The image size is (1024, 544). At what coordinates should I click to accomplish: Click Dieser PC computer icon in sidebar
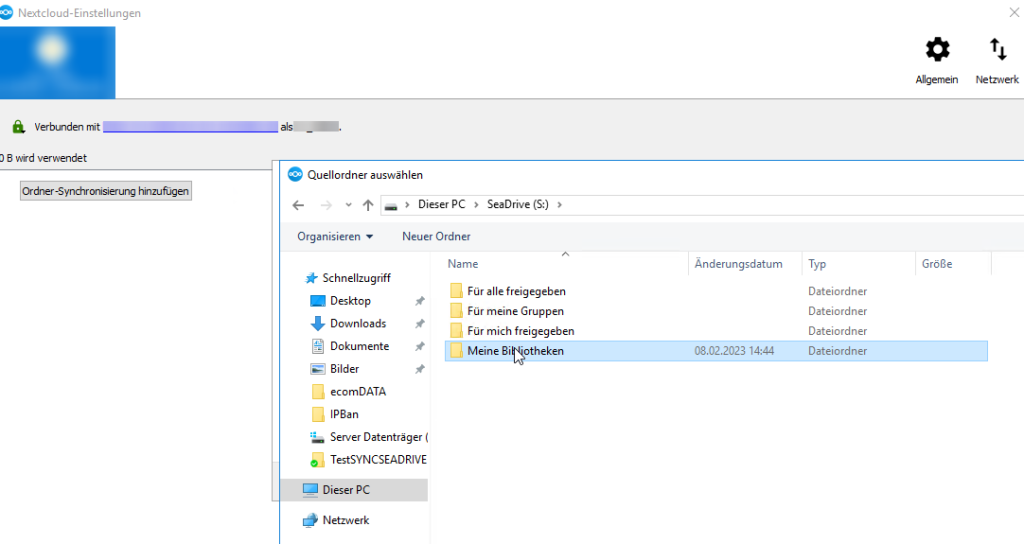(x=310, y=490)
